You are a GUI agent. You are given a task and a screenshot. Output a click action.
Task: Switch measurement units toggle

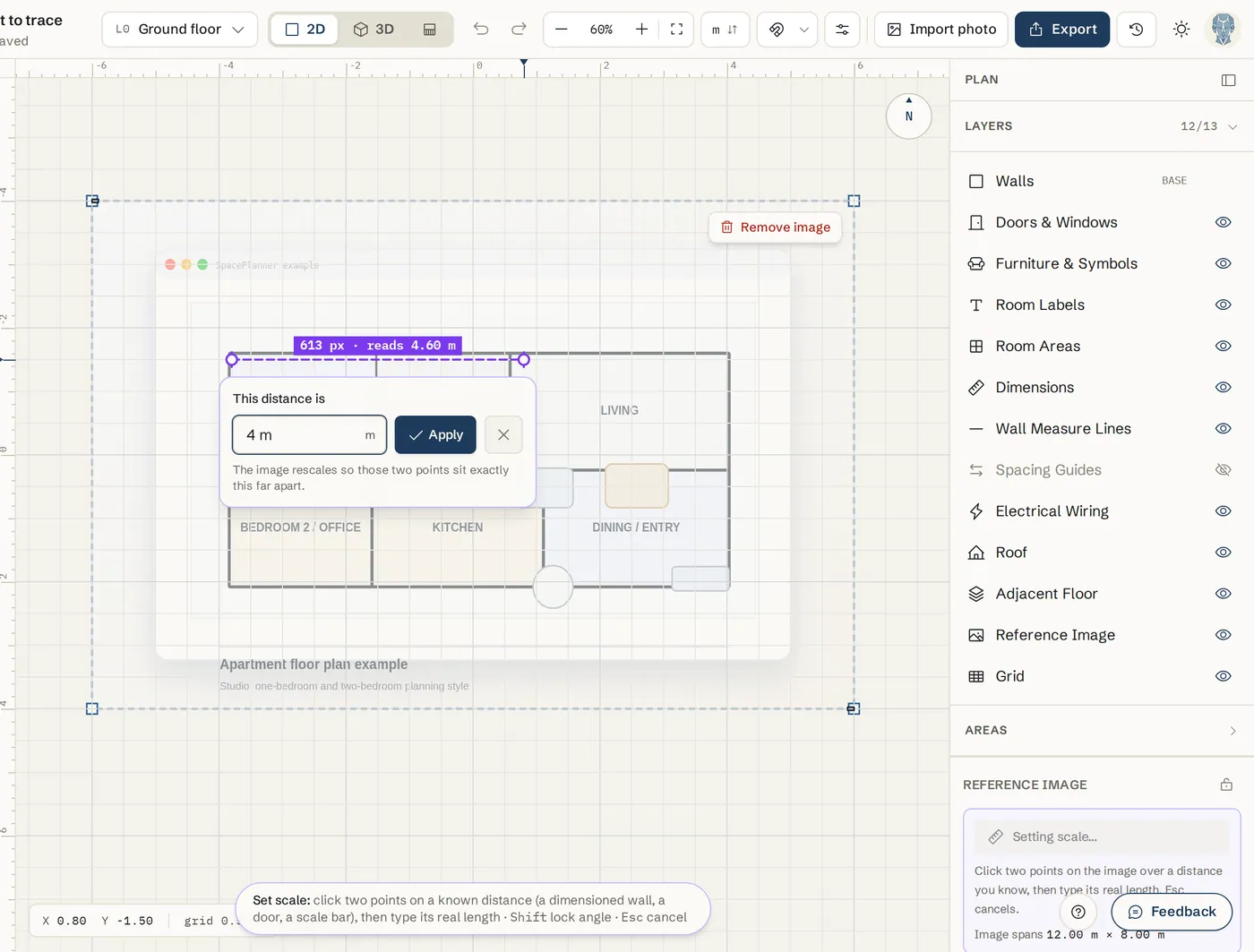pyautogui.click(x=725, y=30)
